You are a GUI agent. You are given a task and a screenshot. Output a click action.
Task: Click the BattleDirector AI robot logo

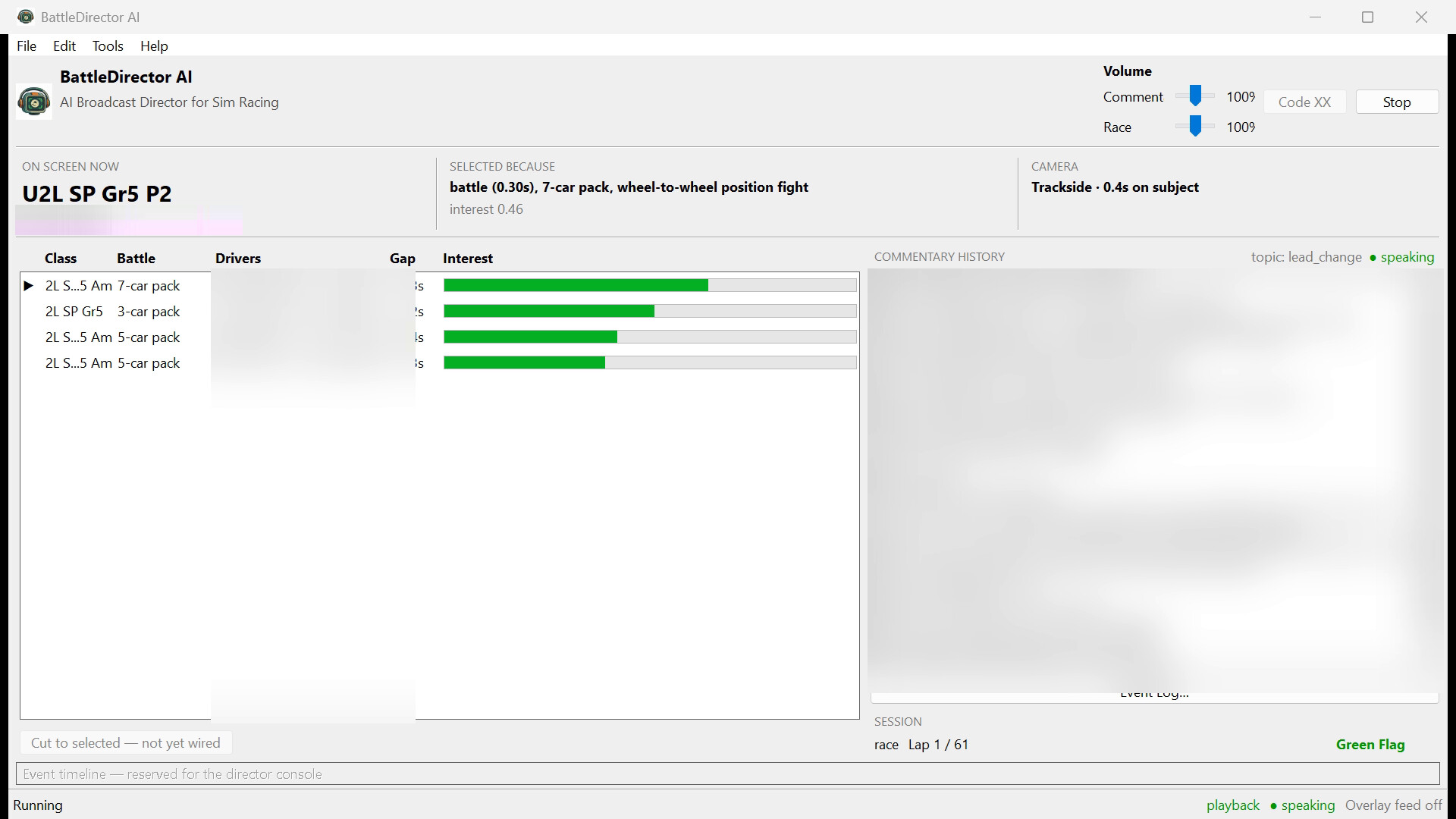coord(34,102)
